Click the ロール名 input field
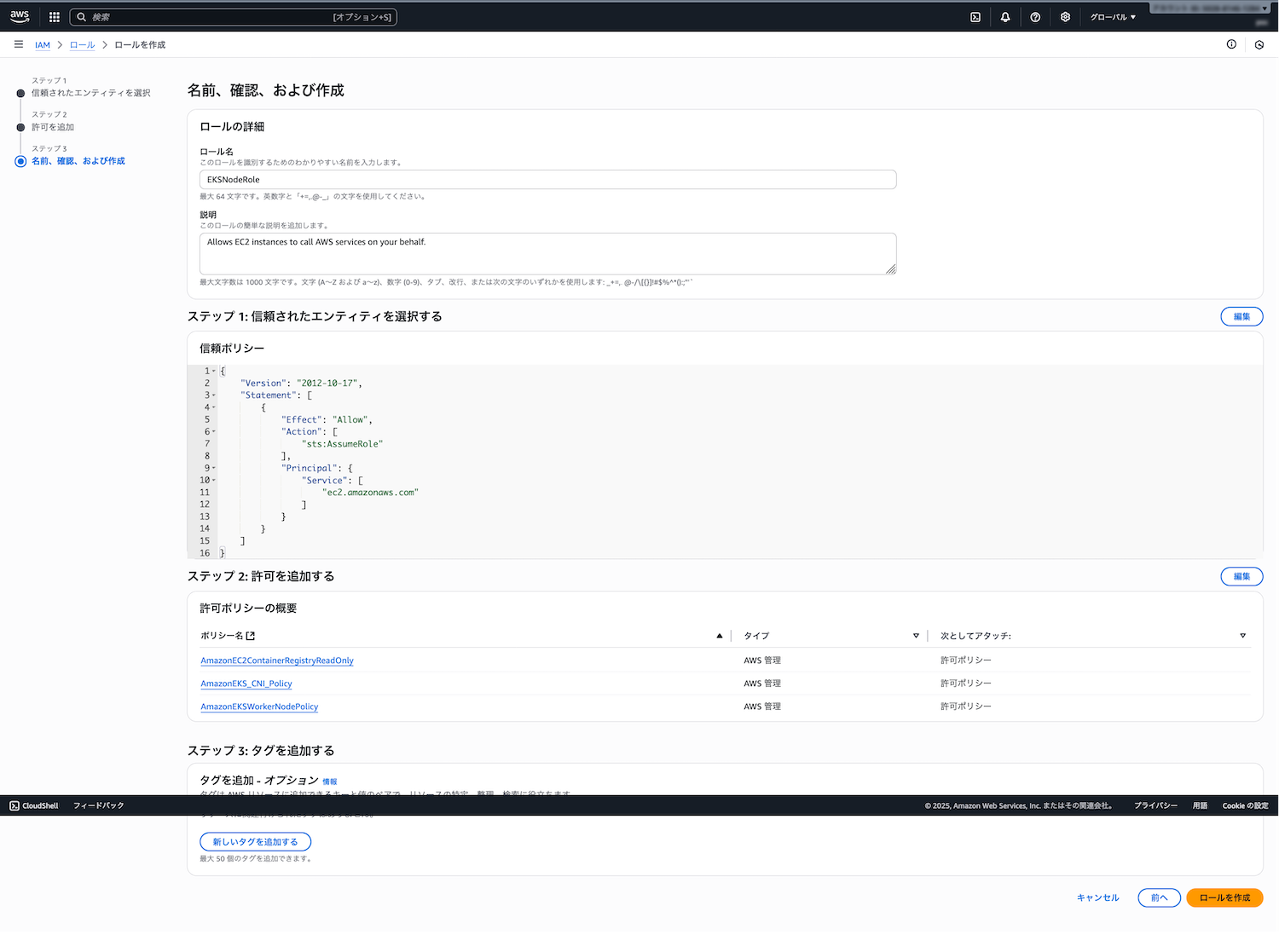The height and width of the screenshot is (952, 1279). tap(547, 180)
